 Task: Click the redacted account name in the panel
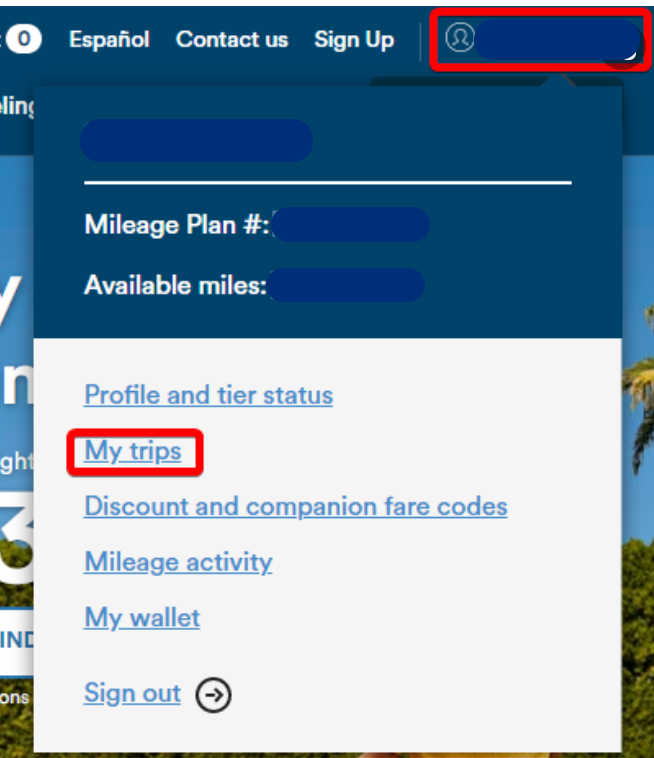pyautogui.click(x=196, y=141)
